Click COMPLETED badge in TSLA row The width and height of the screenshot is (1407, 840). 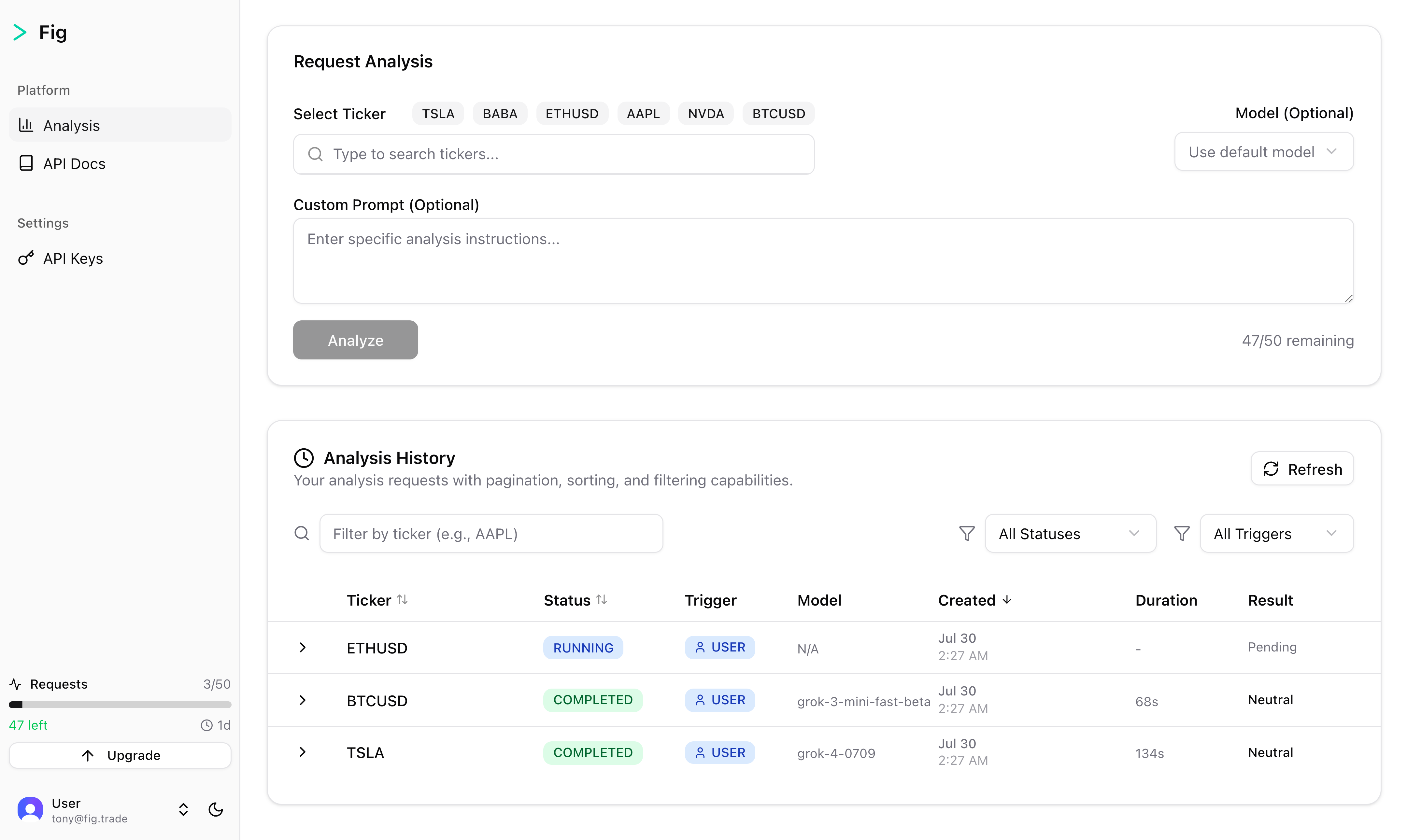pos(593,753)
